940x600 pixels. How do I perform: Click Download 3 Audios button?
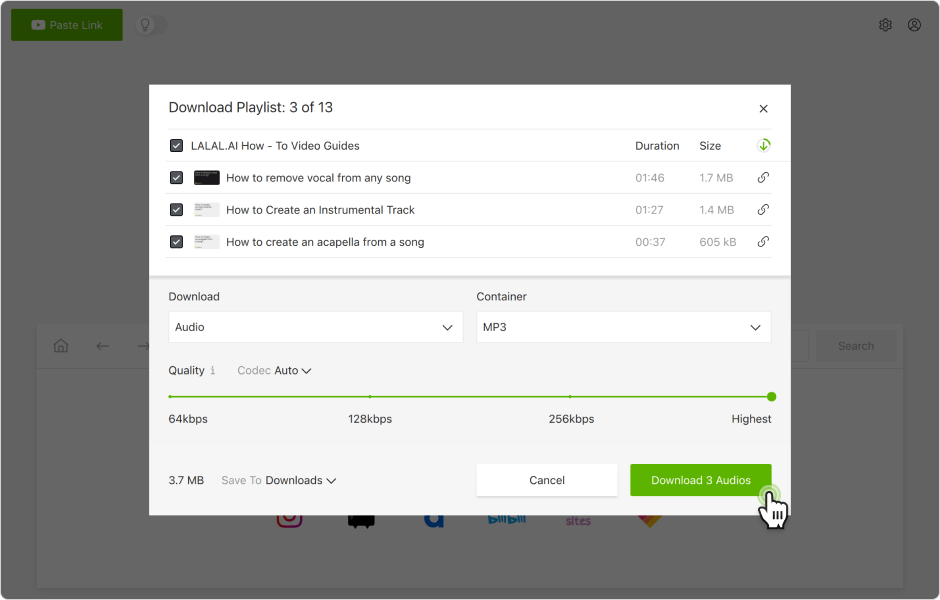coord(700,480)
